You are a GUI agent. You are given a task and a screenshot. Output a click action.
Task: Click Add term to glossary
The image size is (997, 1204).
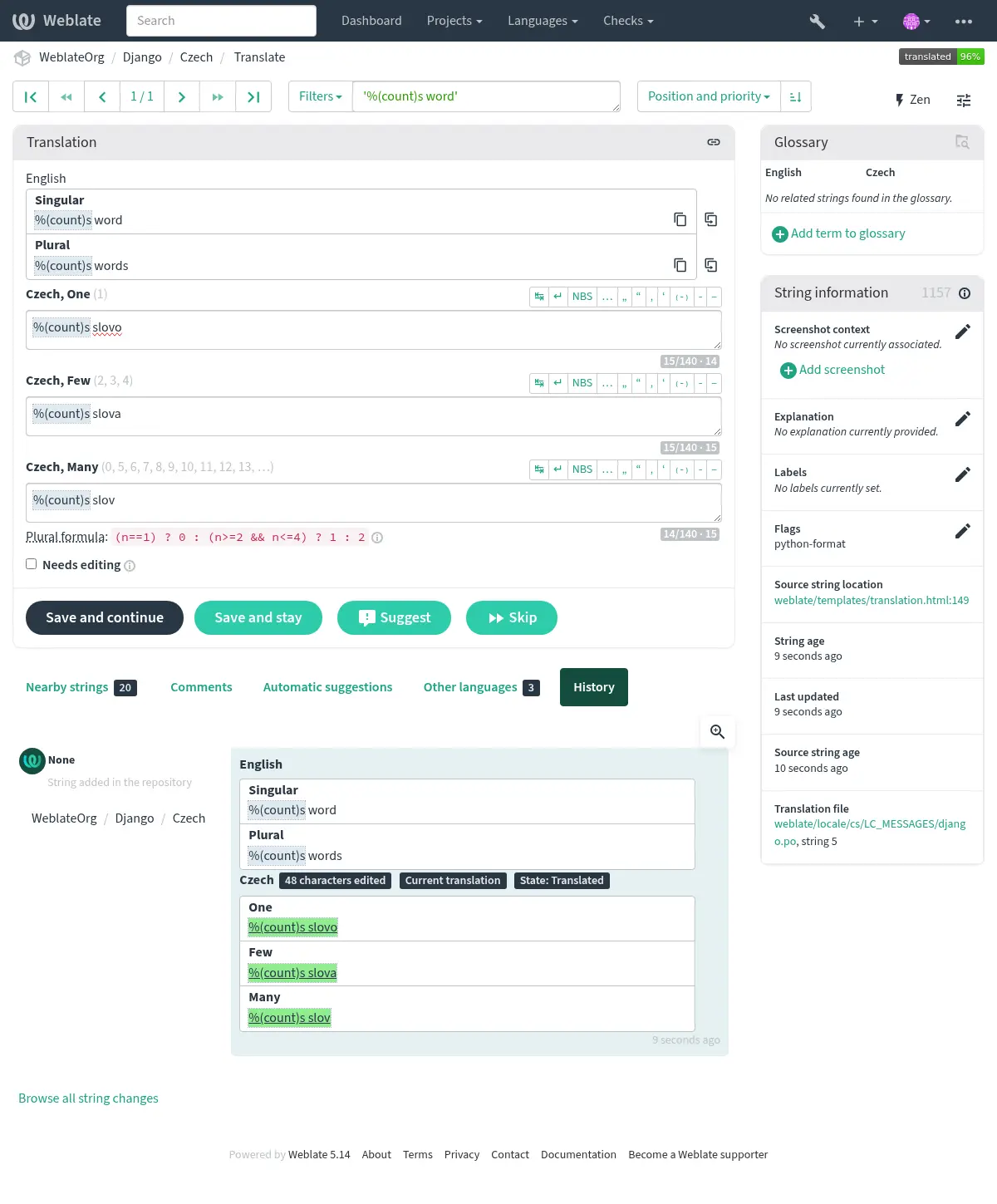pyautogui.click(x=839, y=233)
